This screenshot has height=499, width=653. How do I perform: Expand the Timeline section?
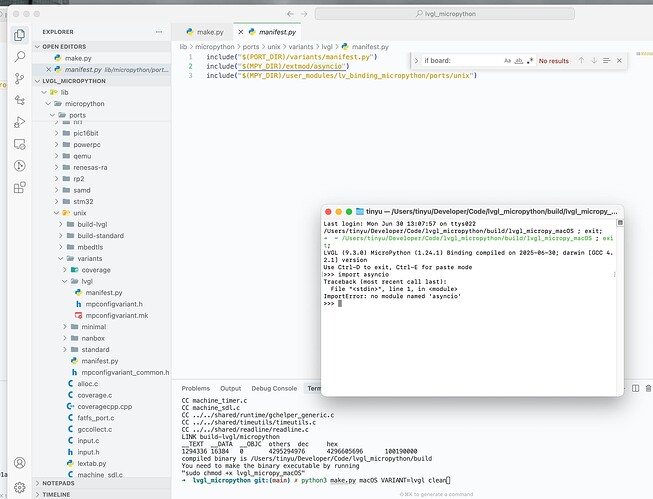pos(102,494)
